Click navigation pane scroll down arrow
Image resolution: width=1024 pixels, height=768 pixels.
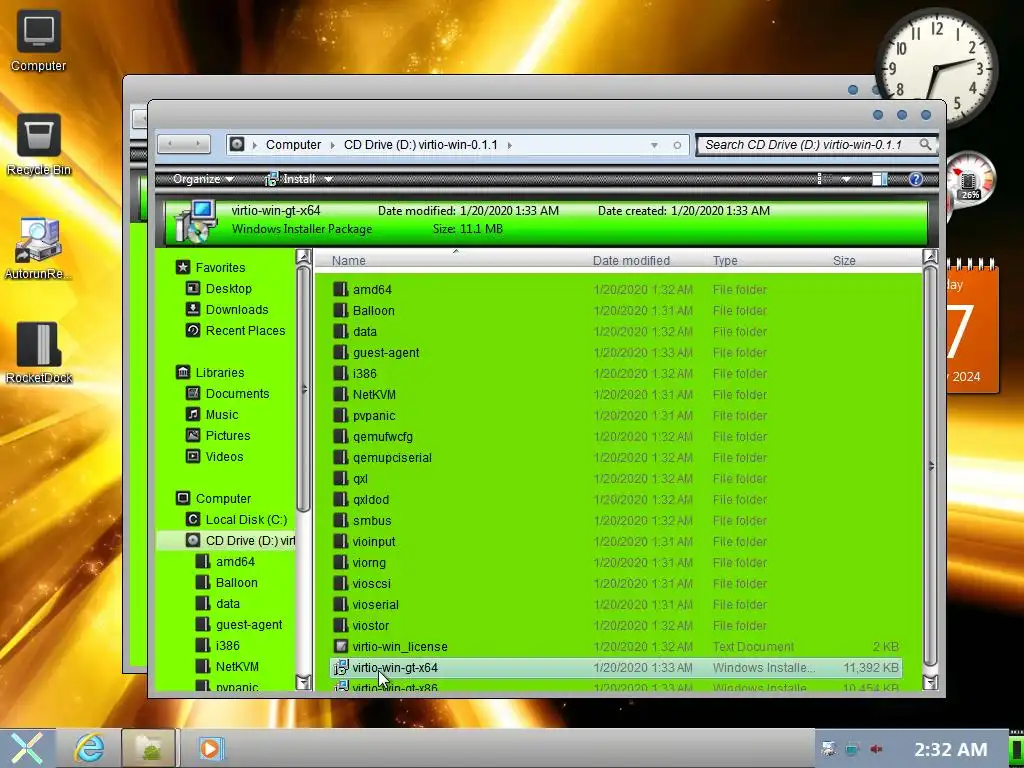click(x=303, y=682)
